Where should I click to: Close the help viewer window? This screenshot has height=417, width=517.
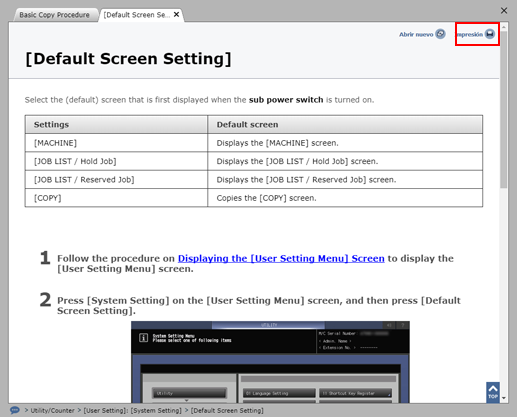click(x=504, y=11)
